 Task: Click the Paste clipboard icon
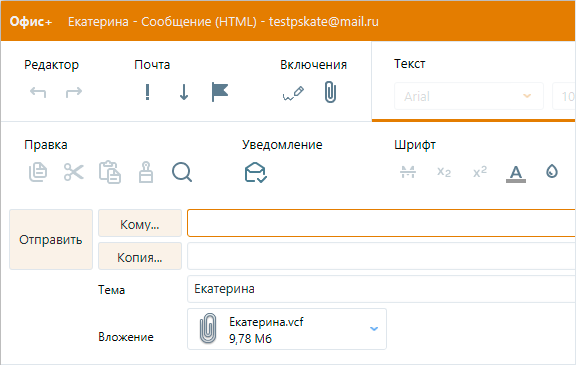pyautogui.click(x=110, y=172)
